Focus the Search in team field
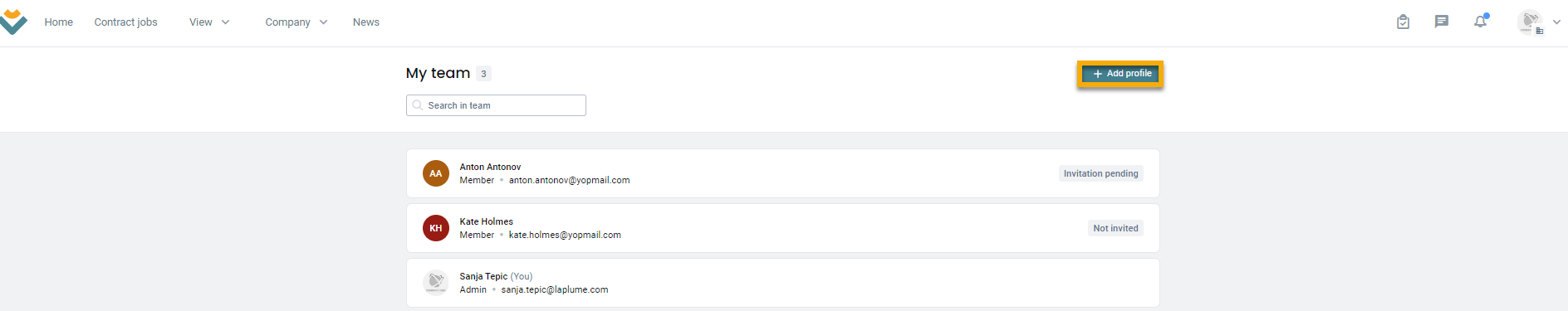The width and height of the screenshot is (1568, 311). [496, 105]
